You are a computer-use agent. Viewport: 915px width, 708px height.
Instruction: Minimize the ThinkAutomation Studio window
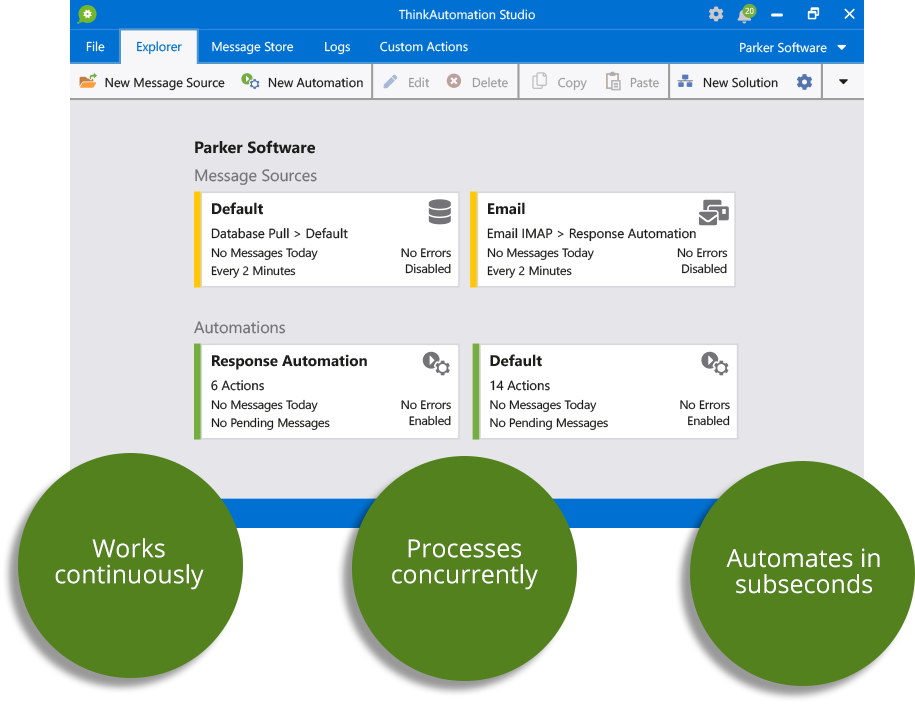coord(777,15)
